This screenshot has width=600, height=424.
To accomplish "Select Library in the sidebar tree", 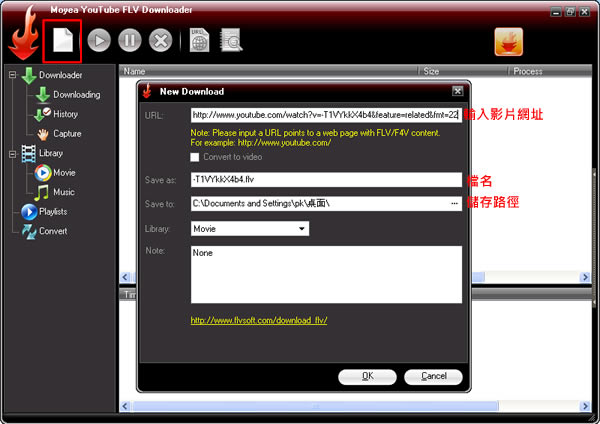I will 51,153.
